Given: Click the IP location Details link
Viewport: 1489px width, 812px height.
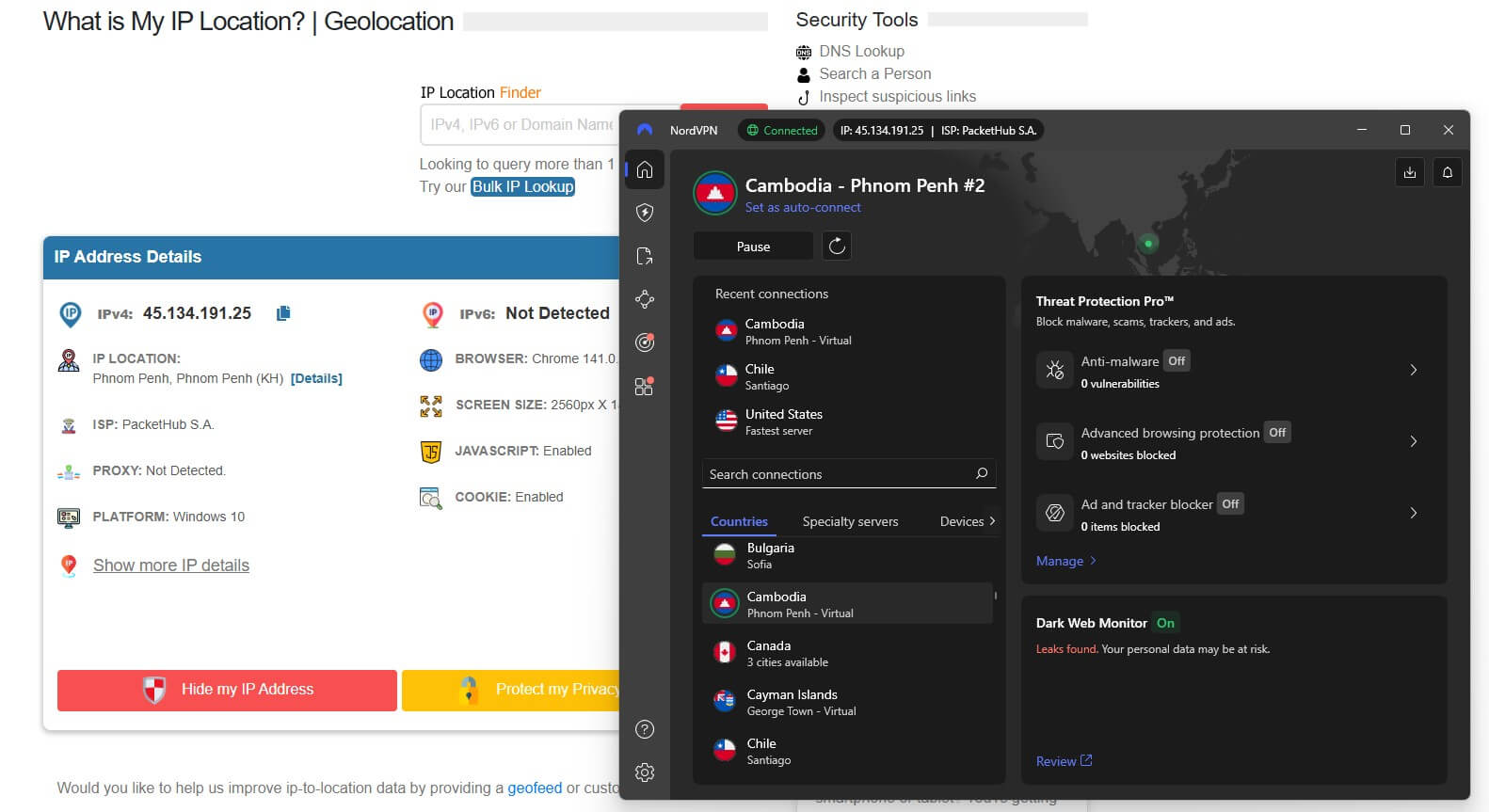Looking at the screenshot, I should (x=316, y=378).
